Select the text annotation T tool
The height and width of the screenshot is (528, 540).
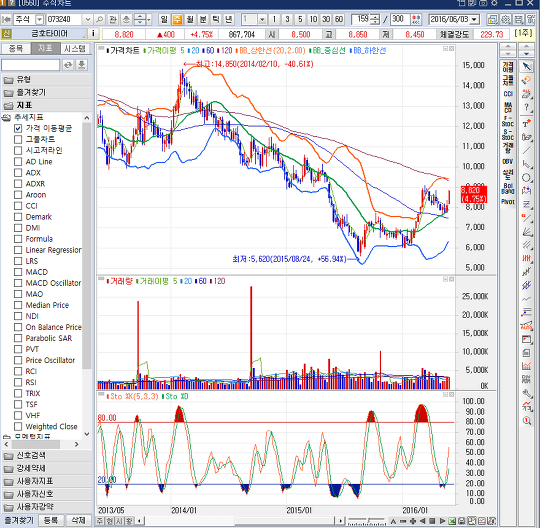click(526, 124)
